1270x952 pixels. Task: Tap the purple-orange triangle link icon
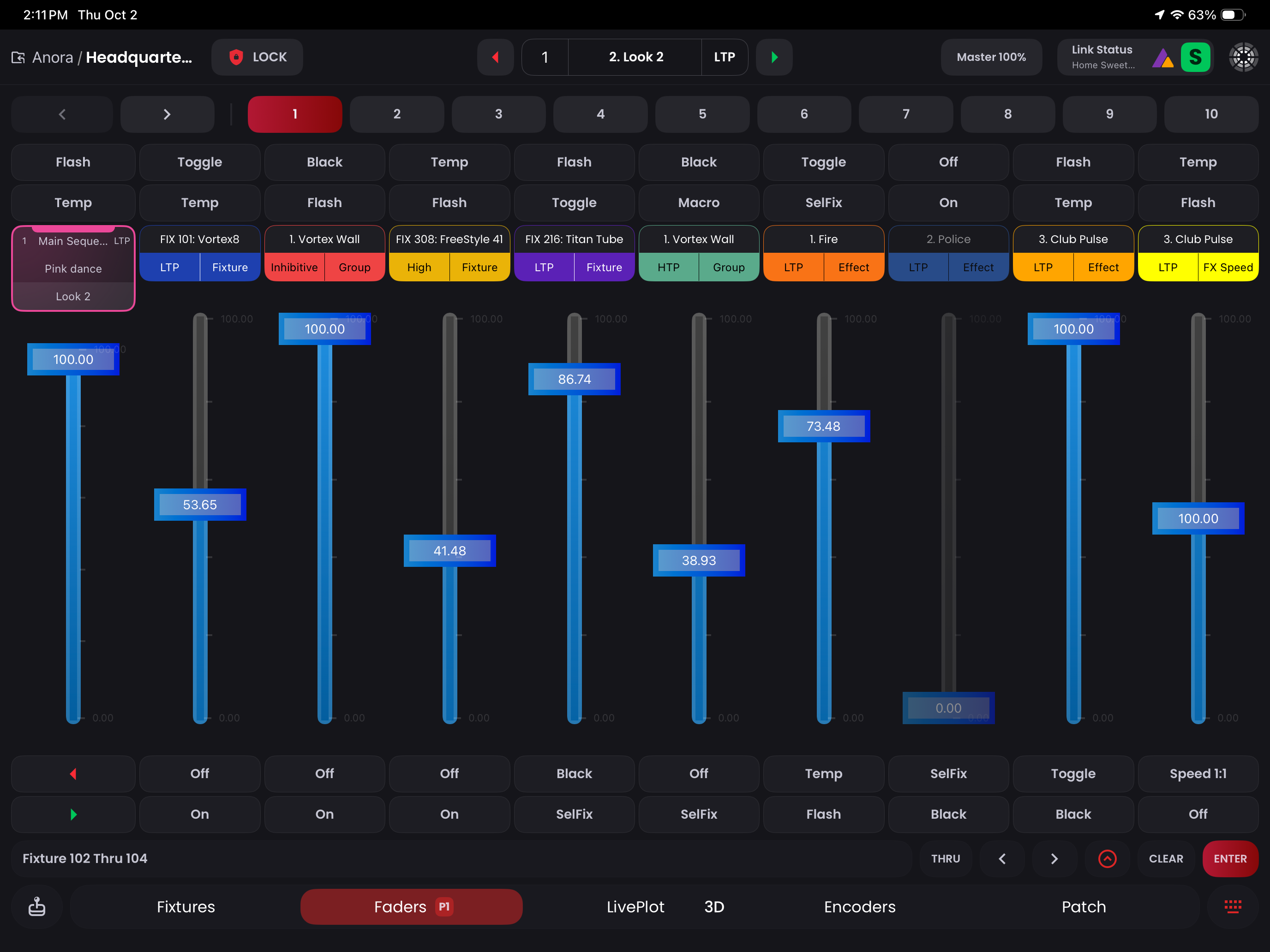pyautogui.click(x=1162, y=59)
